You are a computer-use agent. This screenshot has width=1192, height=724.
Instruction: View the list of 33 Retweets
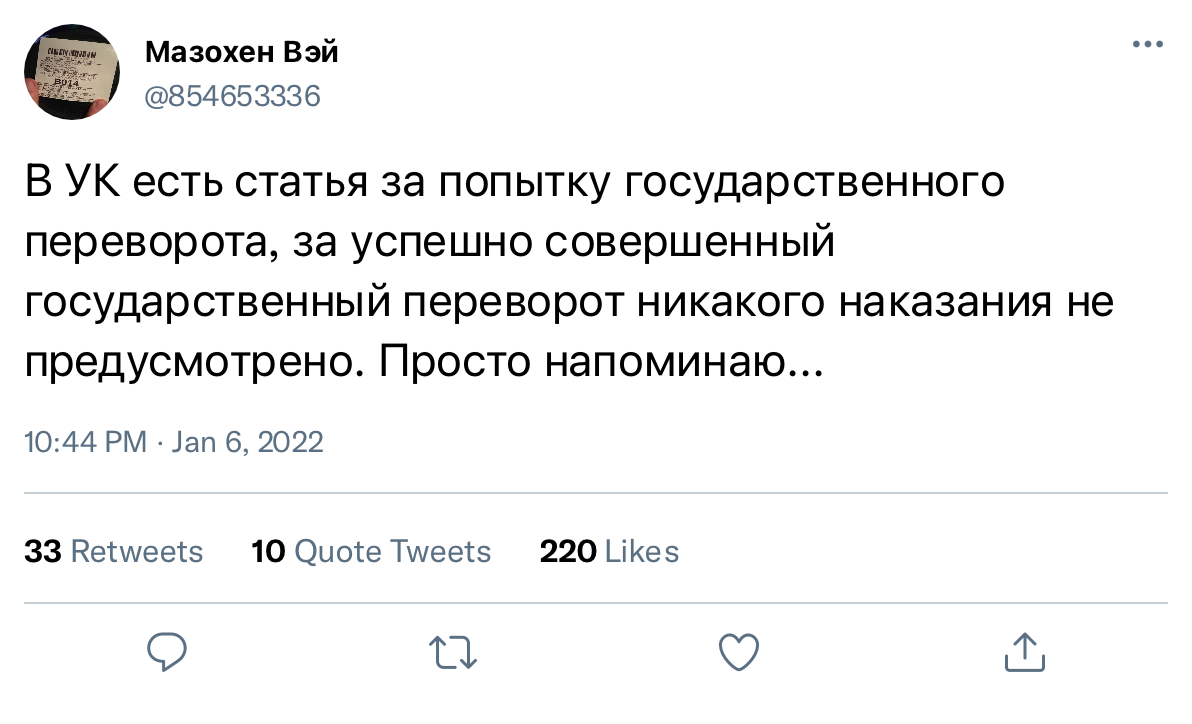tap(113, 551)
